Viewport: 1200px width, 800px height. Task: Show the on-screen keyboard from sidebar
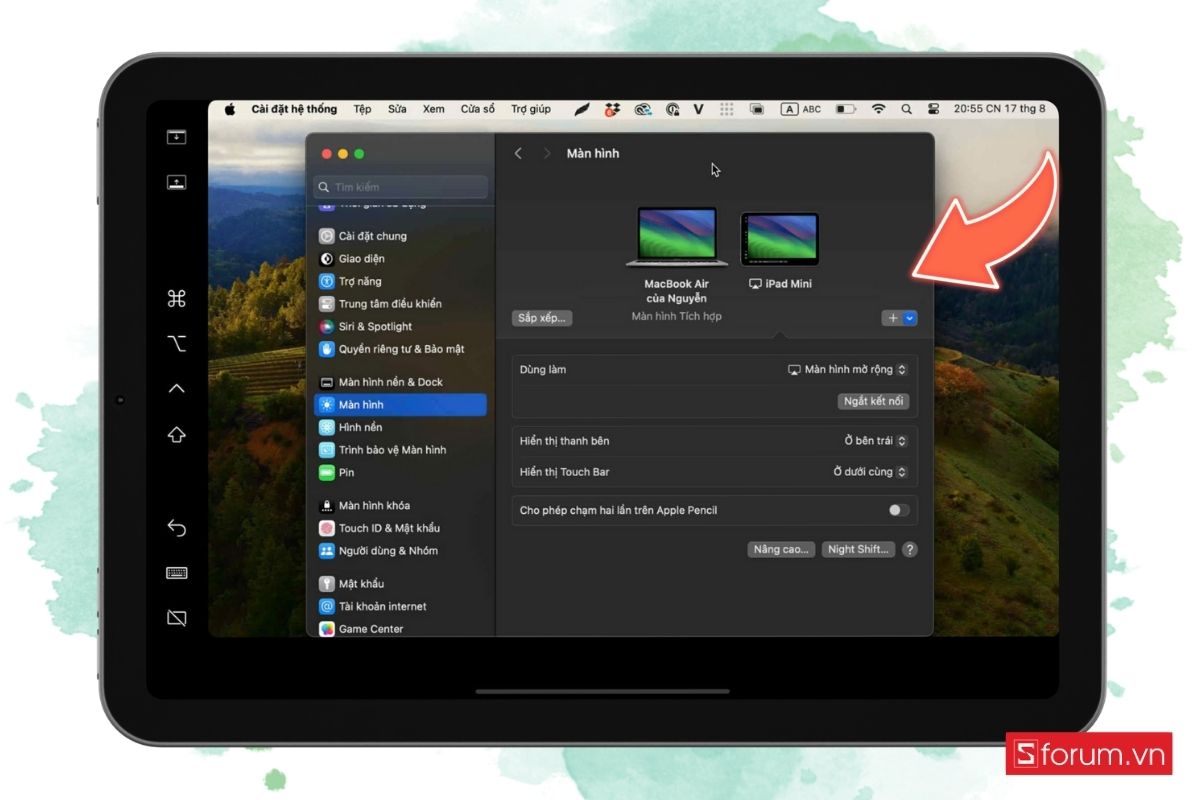[x=177, y=573]
